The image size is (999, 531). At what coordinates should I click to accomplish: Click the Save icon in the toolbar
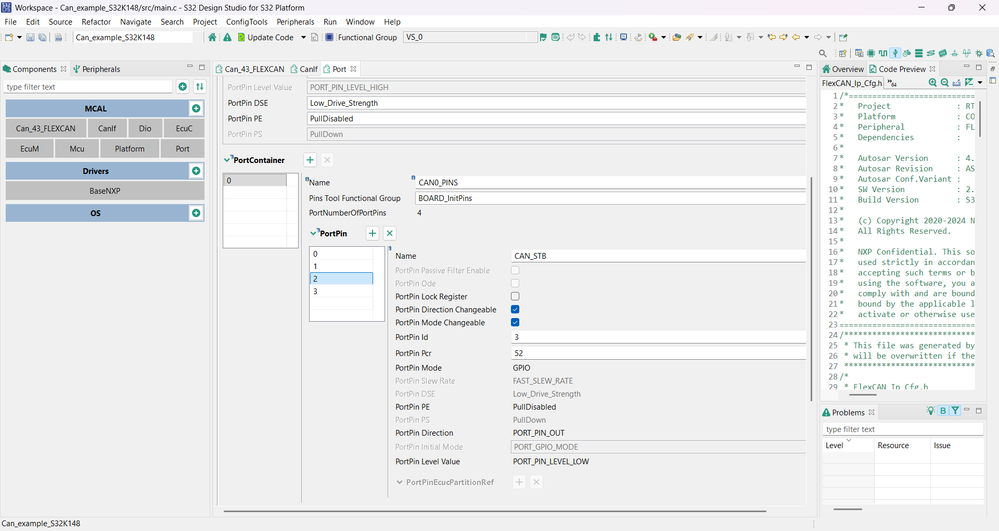click(x=30, y=37)
